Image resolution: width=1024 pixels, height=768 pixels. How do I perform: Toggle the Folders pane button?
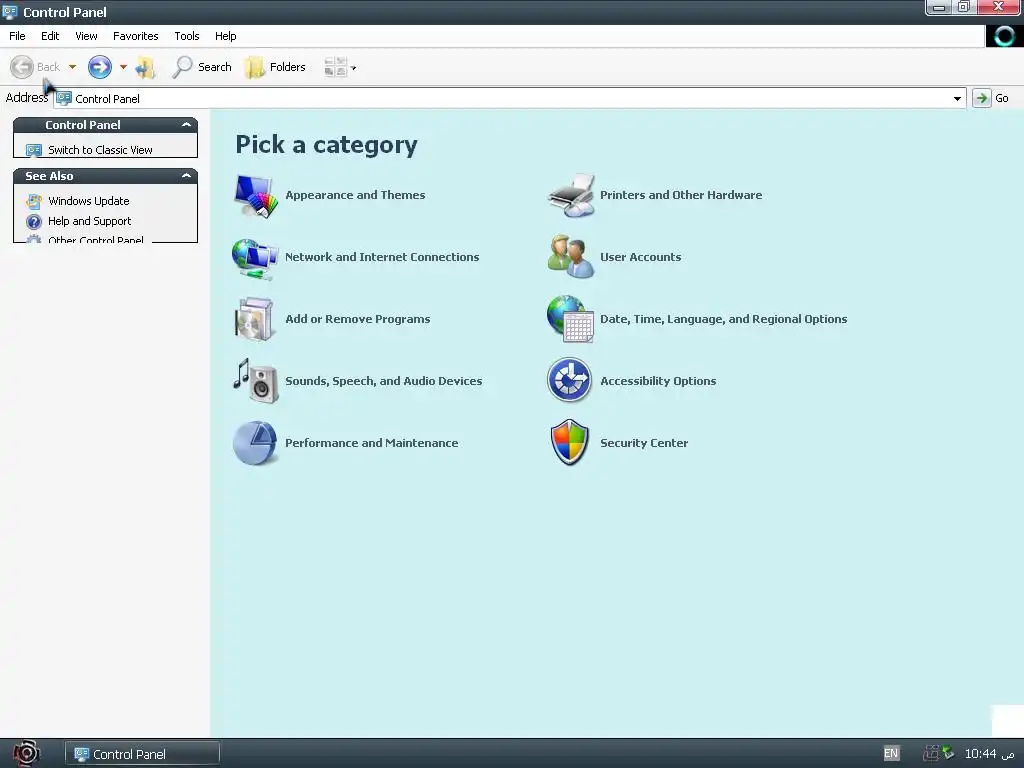(x=275, y=67)
